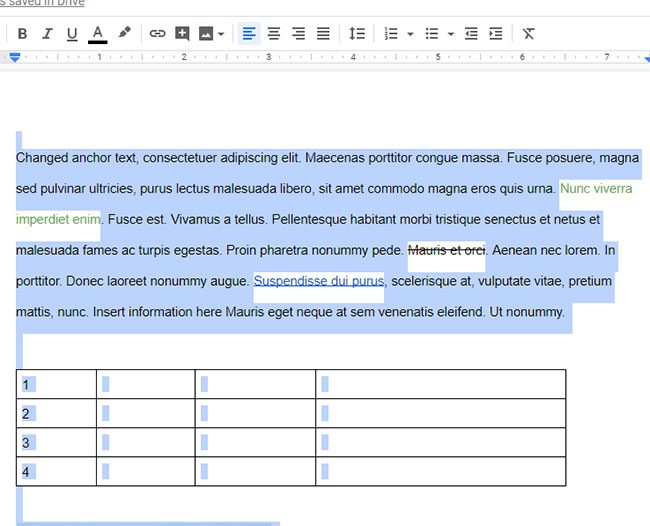Viewport: 650px width, 526px height.
Task: Toggle bold formatting
Action: coord(23,34)
